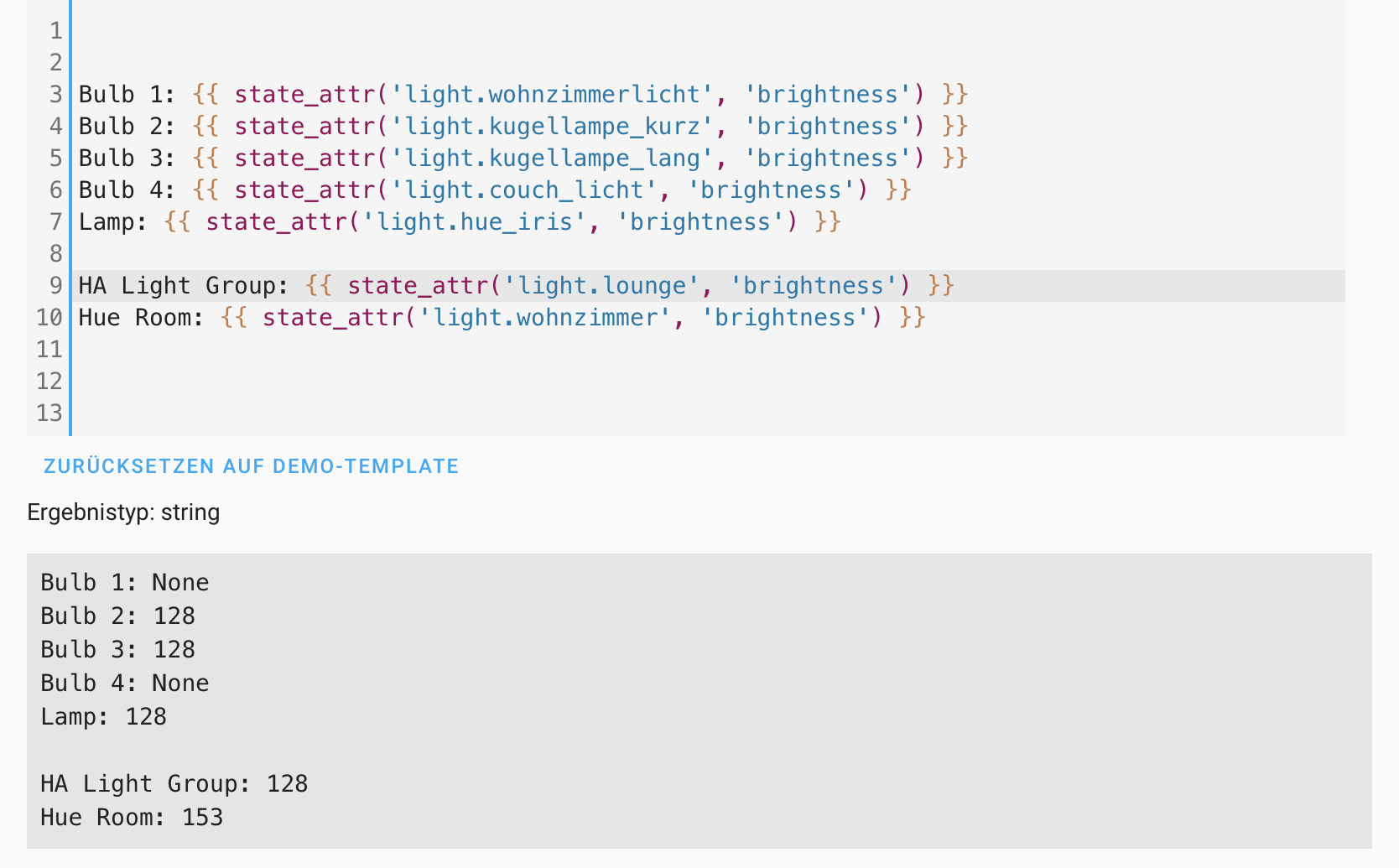Click line number 9 in the editor gutter
1399x868 pixels.
55,285
